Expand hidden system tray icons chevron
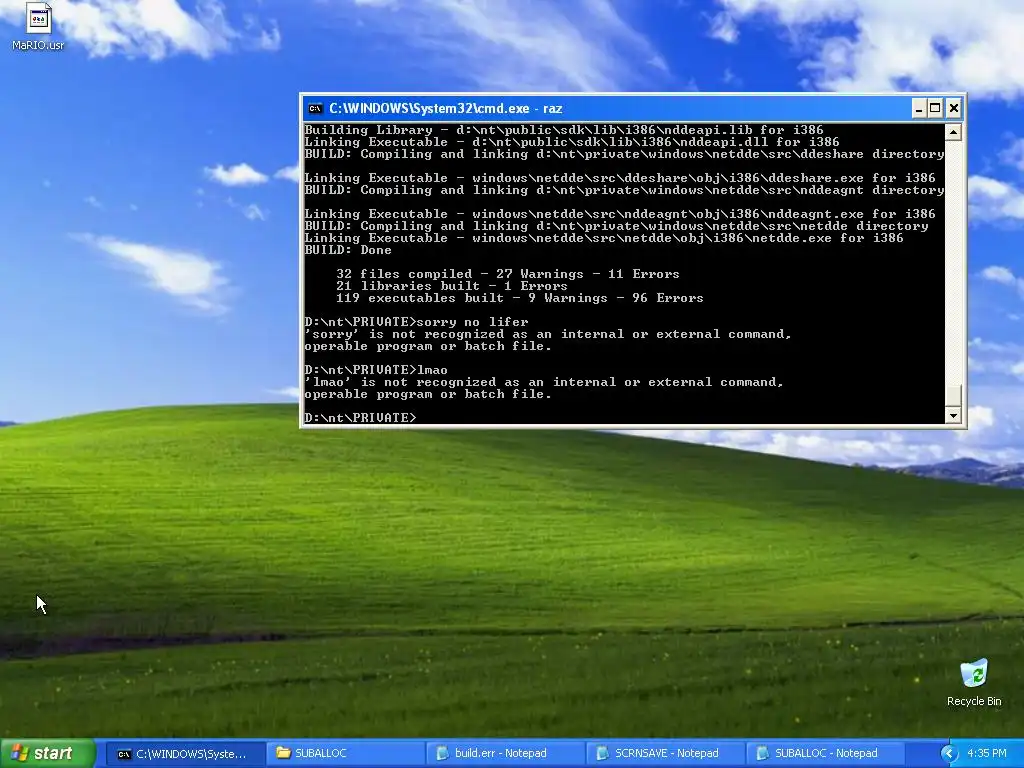1024x768 pixels. (x=949, y=754)
